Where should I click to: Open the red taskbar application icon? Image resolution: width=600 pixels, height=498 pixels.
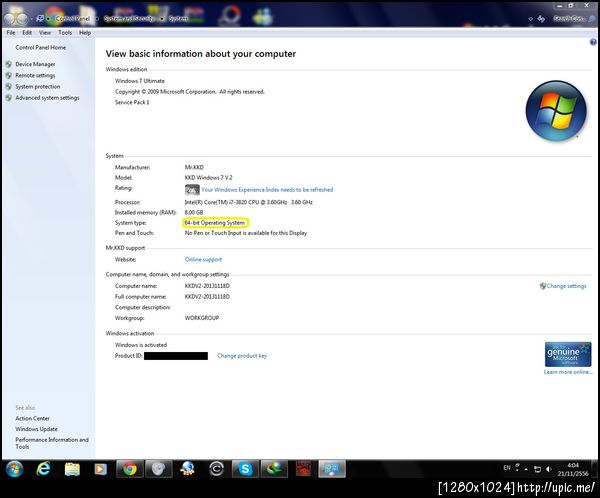(303, 469)
